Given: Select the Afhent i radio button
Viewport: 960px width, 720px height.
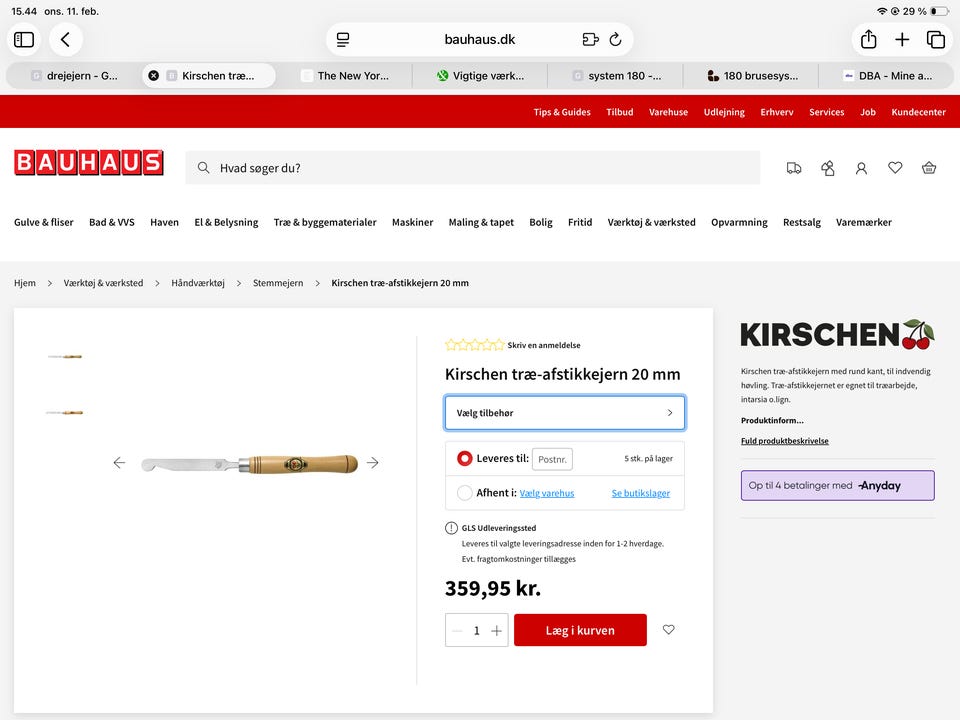Looking at the screenshot, I should (x=465, y=493).
